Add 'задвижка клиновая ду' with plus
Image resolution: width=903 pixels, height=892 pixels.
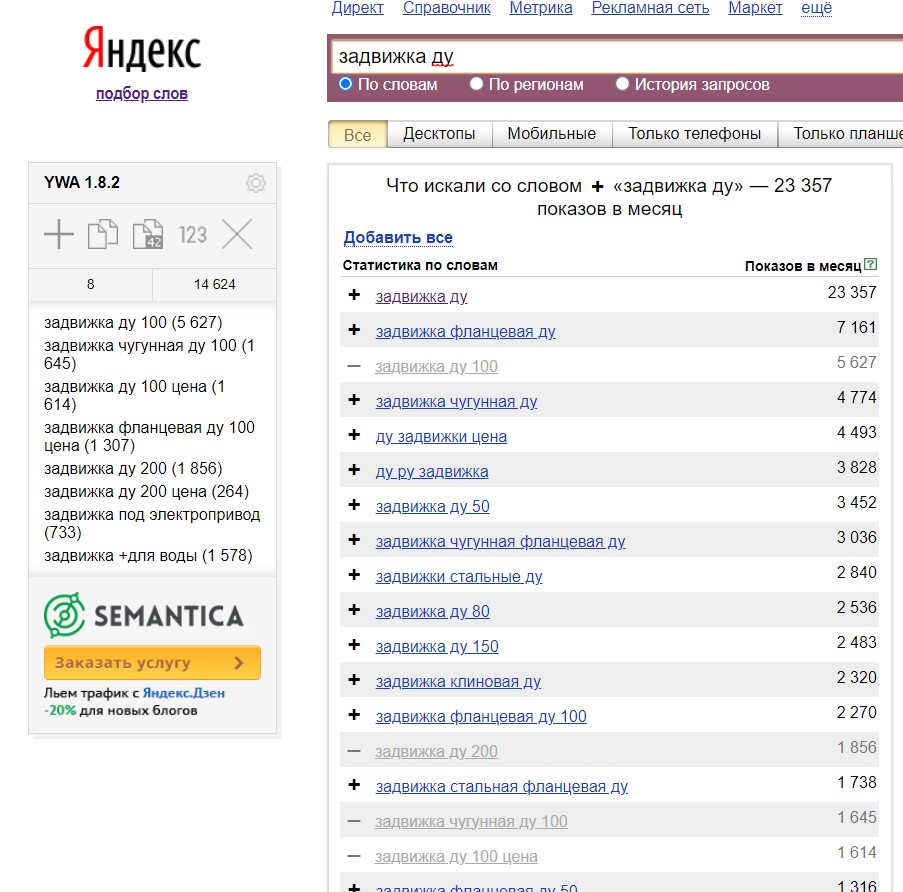pos(354,680)
